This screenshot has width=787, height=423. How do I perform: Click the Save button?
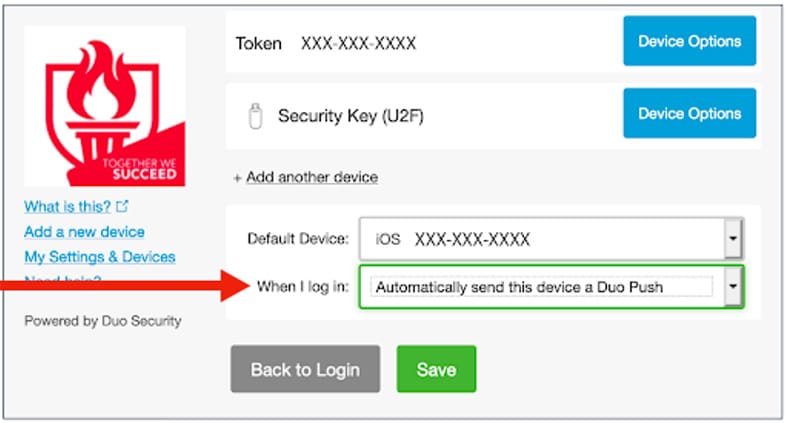[x=436, y=369]
